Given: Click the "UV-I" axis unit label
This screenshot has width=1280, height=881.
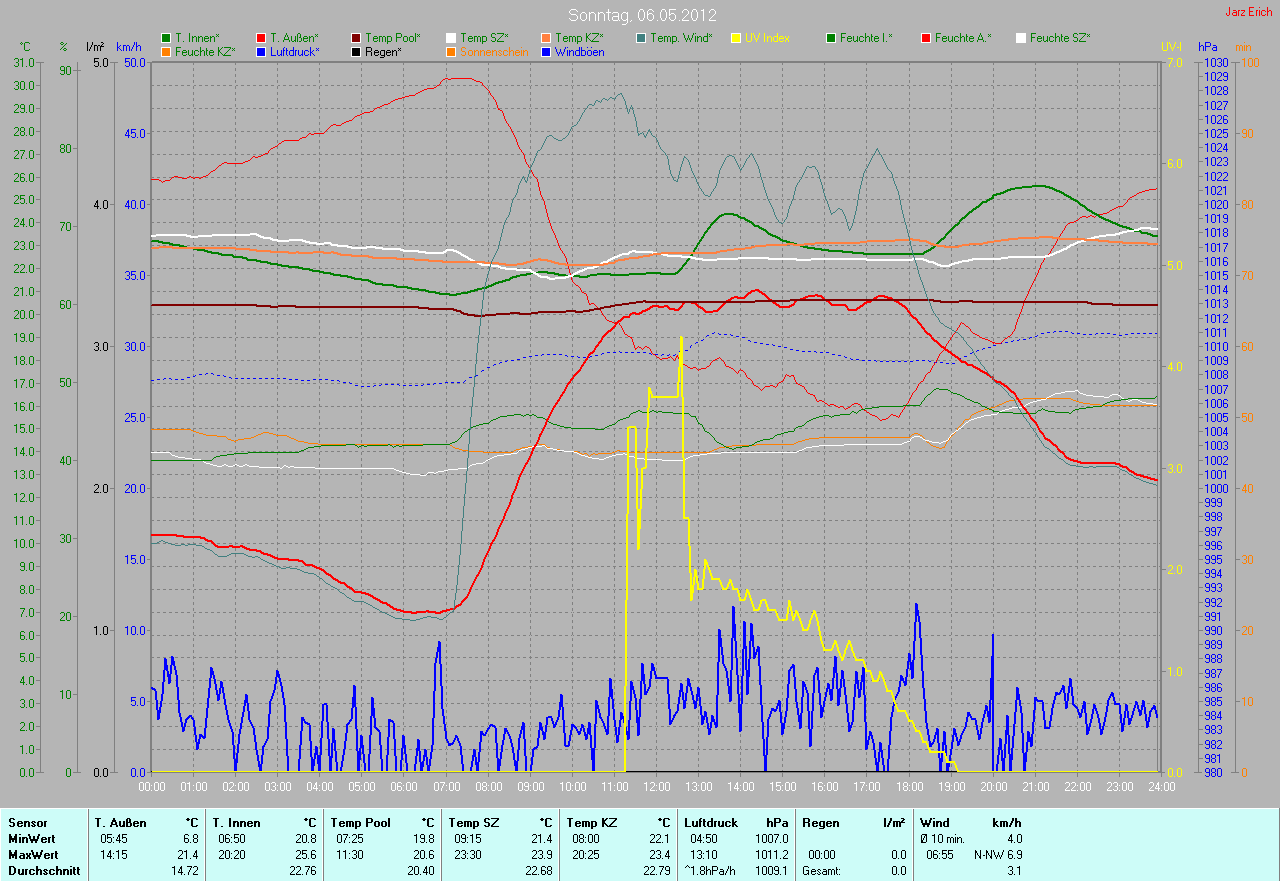Looking at the screenshot, I should [1170, 47].
